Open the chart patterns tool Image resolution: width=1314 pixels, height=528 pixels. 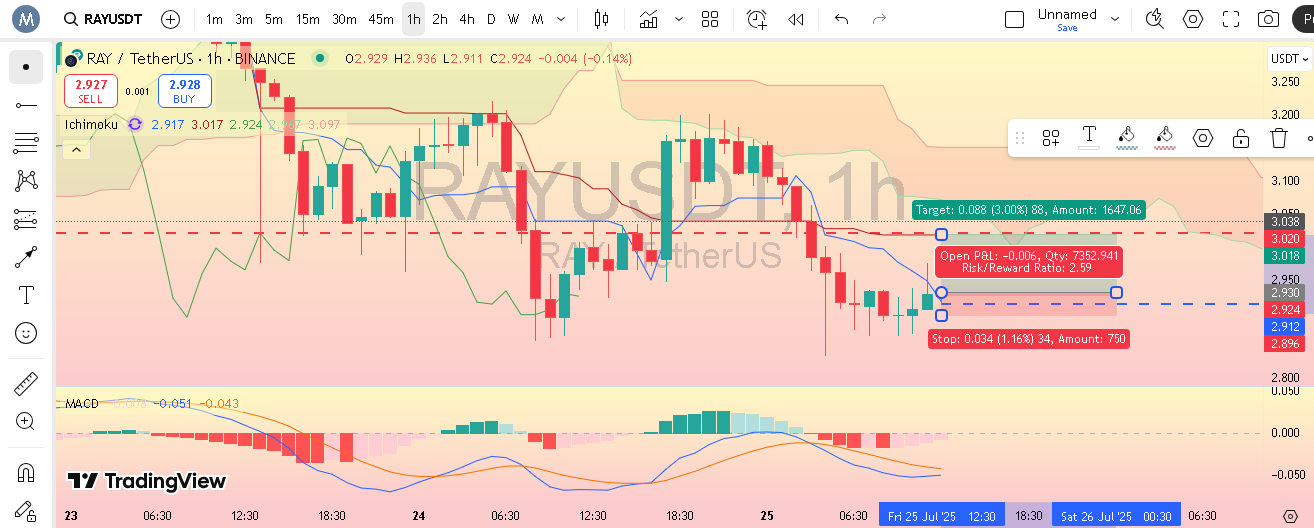tap(26, 181)
